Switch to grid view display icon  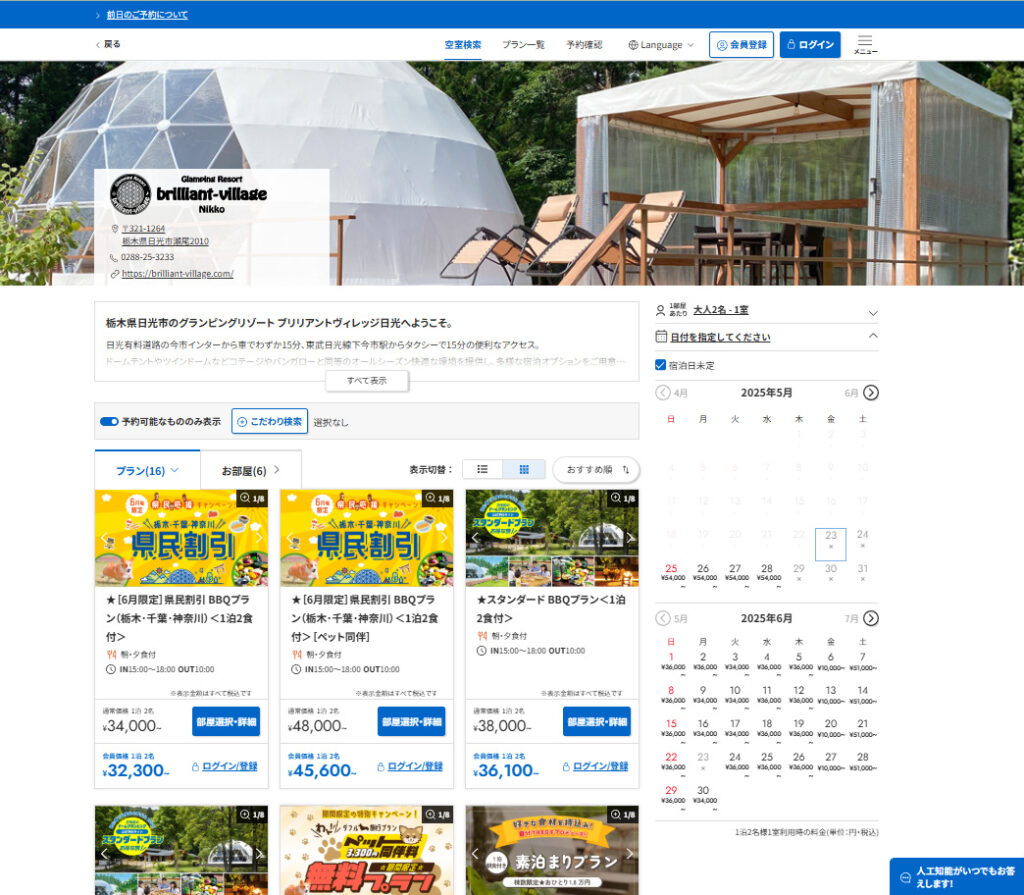[x=524, y=469]
